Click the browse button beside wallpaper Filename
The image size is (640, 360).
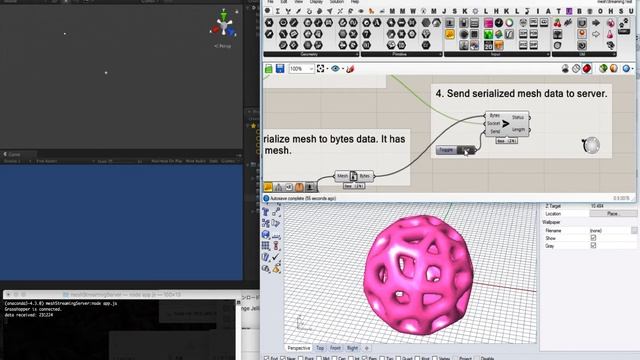(x=634, y=231)
